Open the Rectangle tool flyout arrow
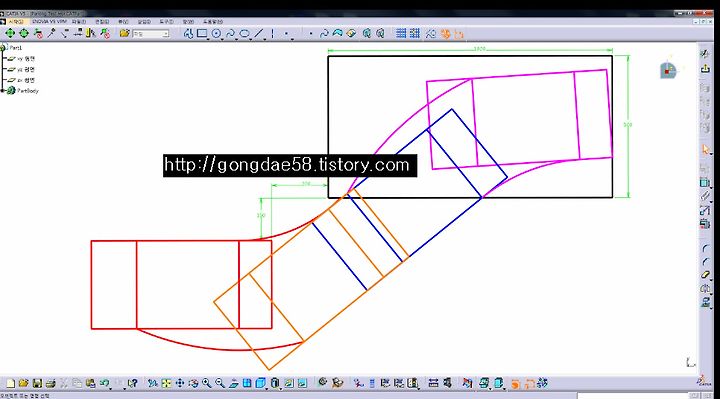 click(208, 39)
